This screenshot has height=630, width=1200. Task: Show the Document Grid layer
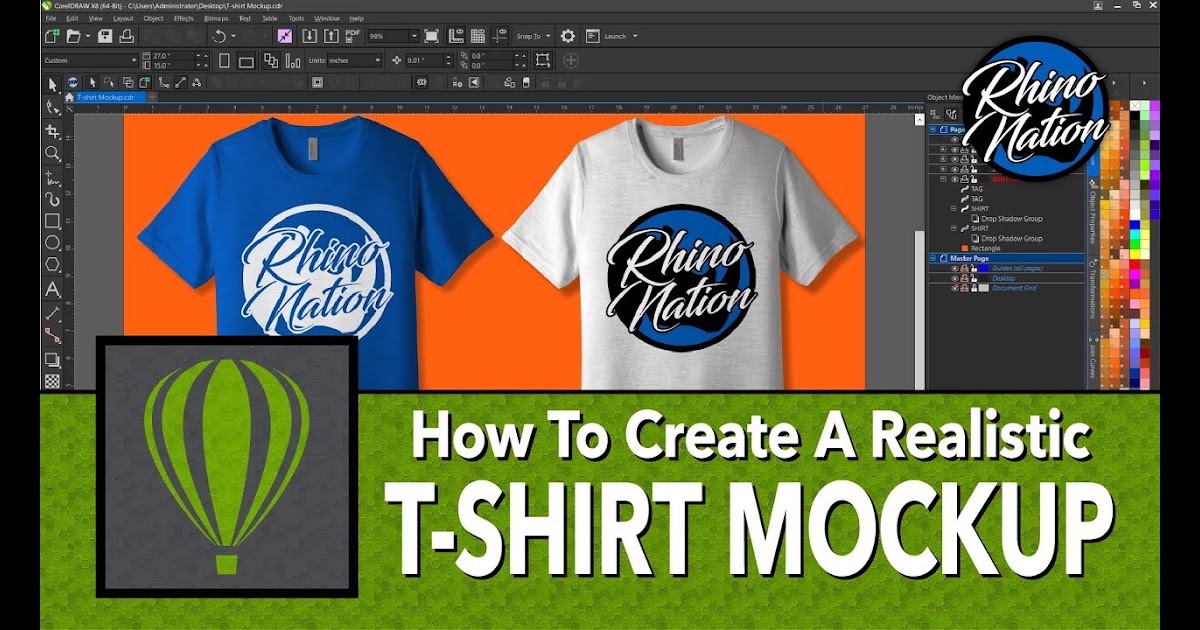(x=954, y=288)
